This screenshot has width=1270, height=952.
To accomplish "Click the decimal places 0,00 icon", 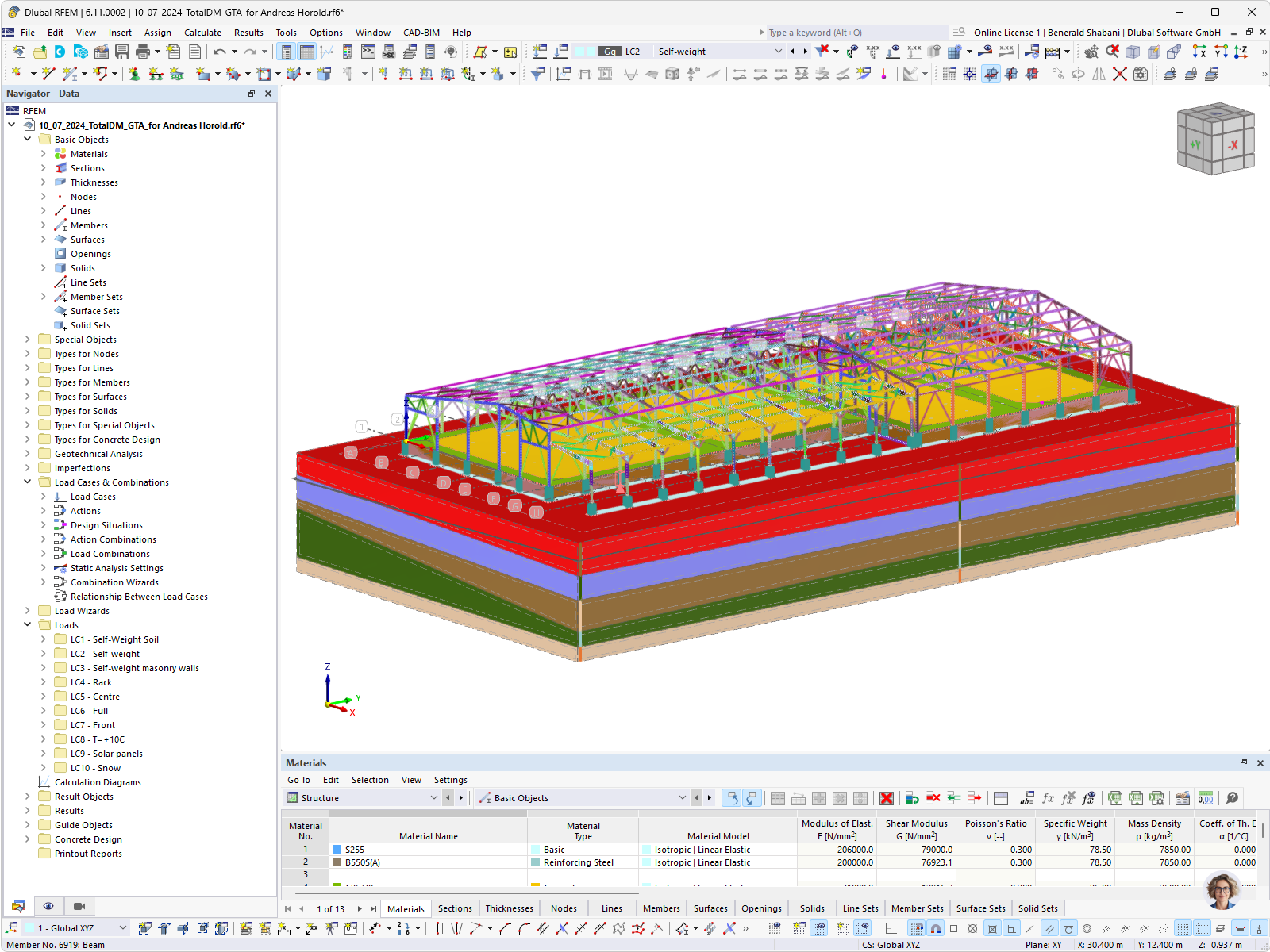I will [x=1206, y=798].
